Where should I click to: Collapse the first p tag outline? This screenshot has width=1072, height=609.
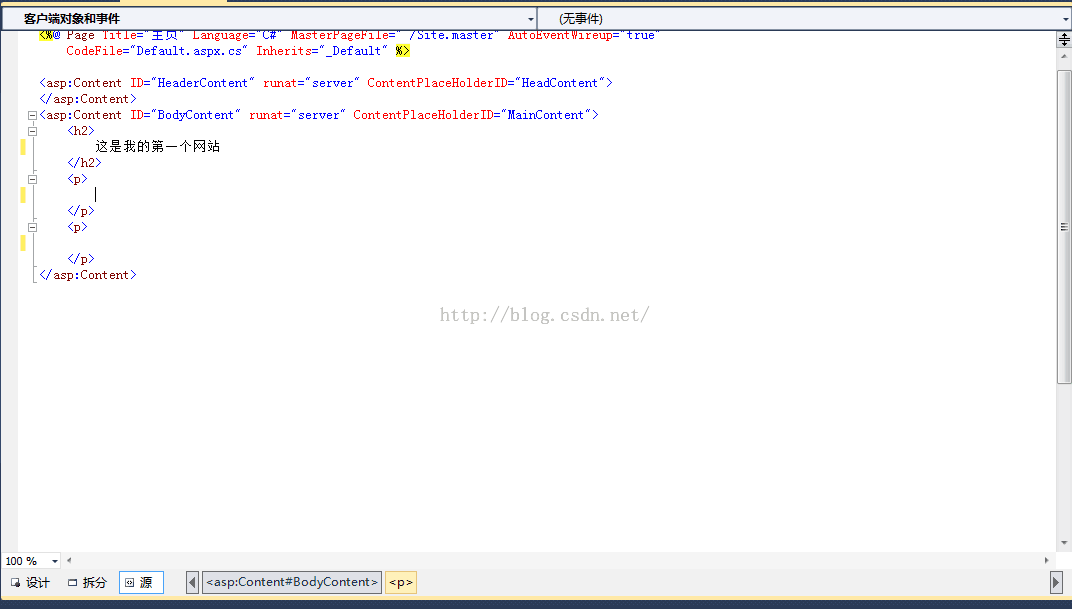[32, 179]
